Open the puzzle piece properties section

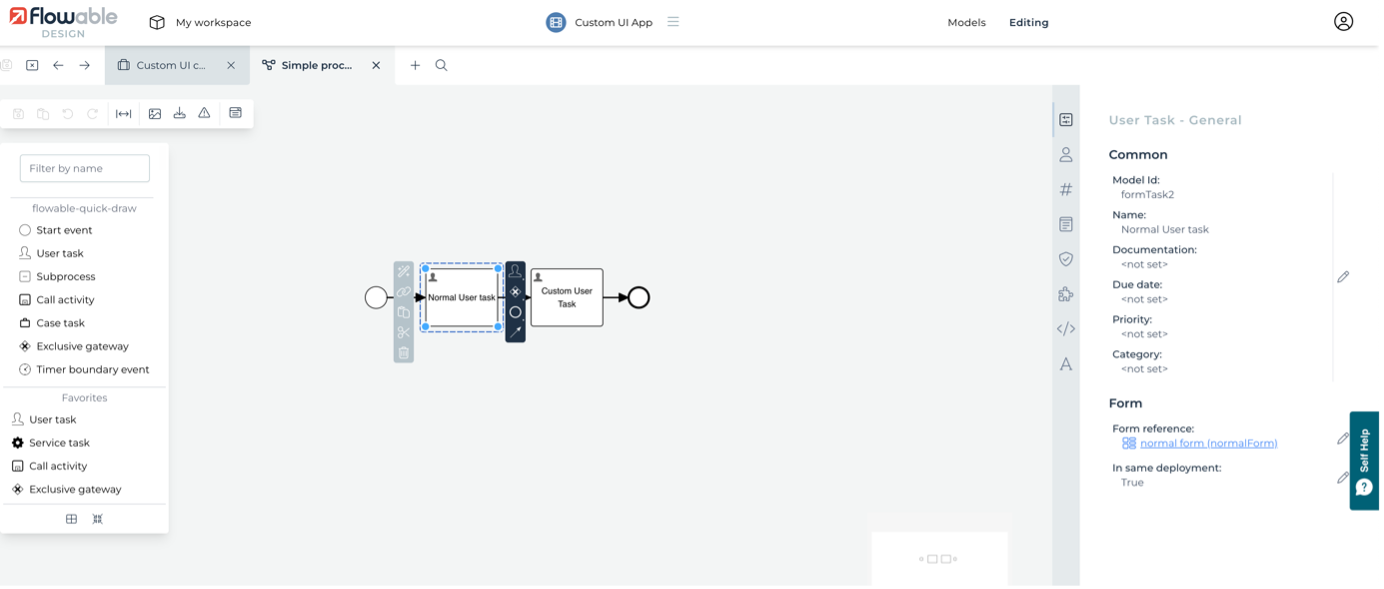tap(1066, 294)
